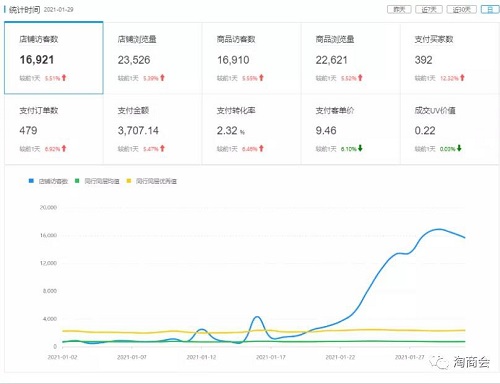Select the 日 time range button
Image resolution: width=500 pixels, height=384 pixels.
(x=490, y=9)
